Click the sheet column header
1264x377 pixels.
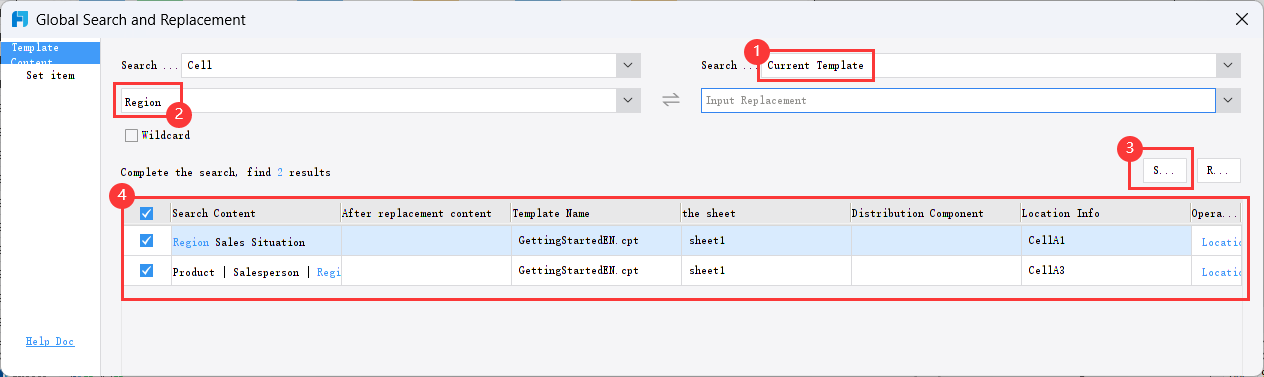(765, 213)
